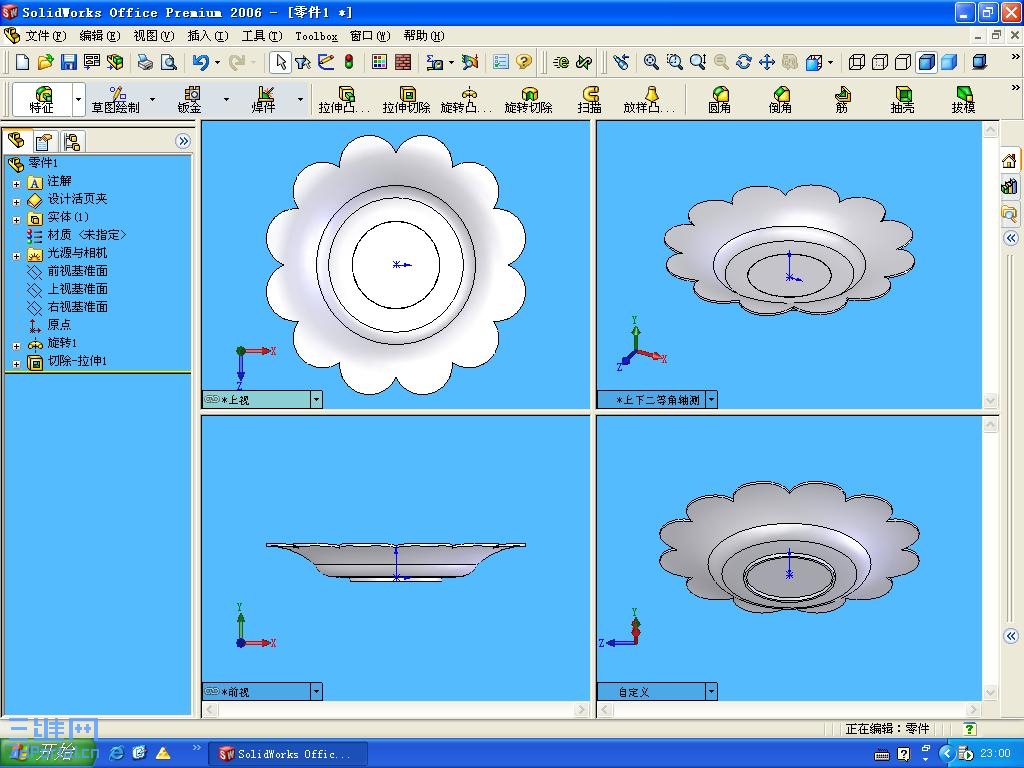1024x768 pixels.
Task: Open the 文件 menu
Action: (x=46, y=36)
